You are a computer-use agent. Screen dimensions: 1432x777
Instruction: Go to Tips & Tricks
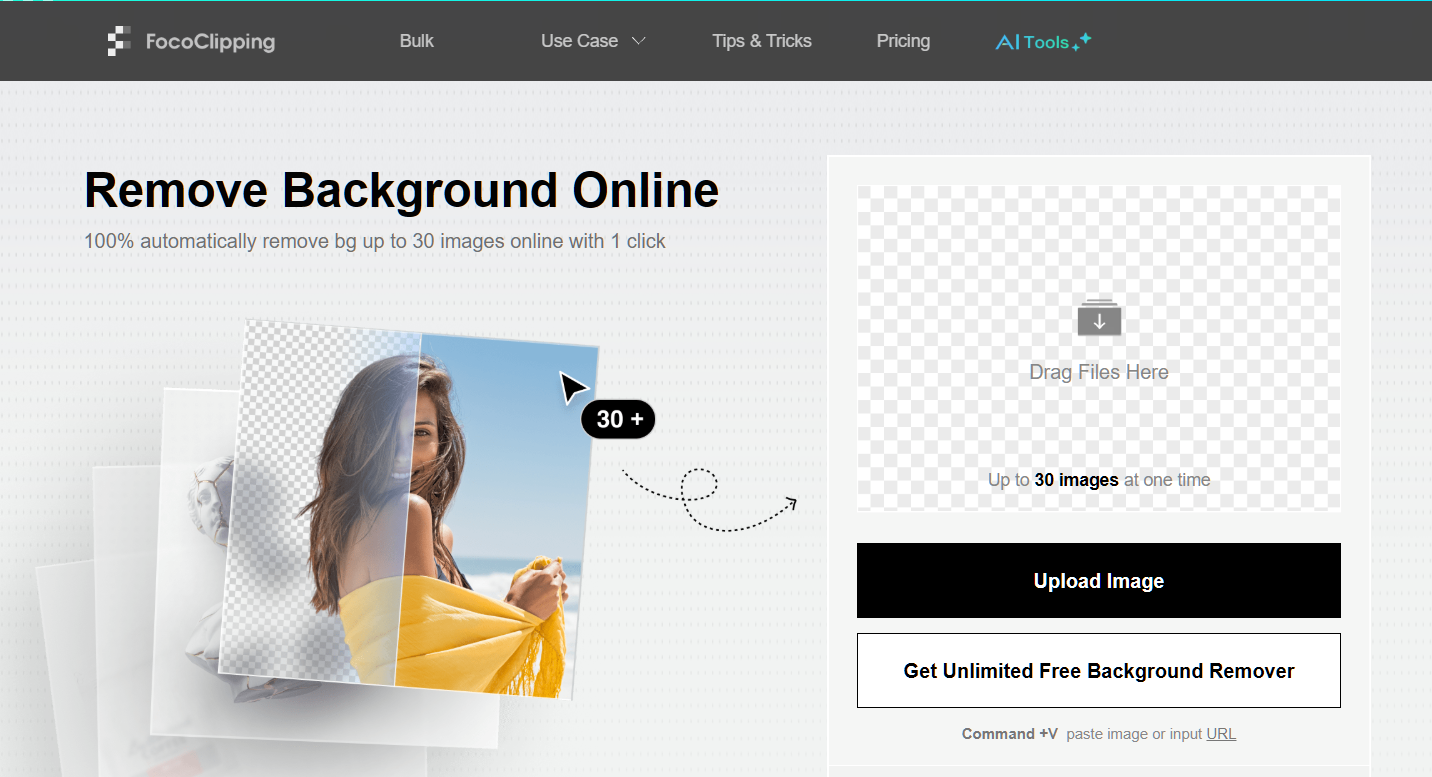coord(761,41)
